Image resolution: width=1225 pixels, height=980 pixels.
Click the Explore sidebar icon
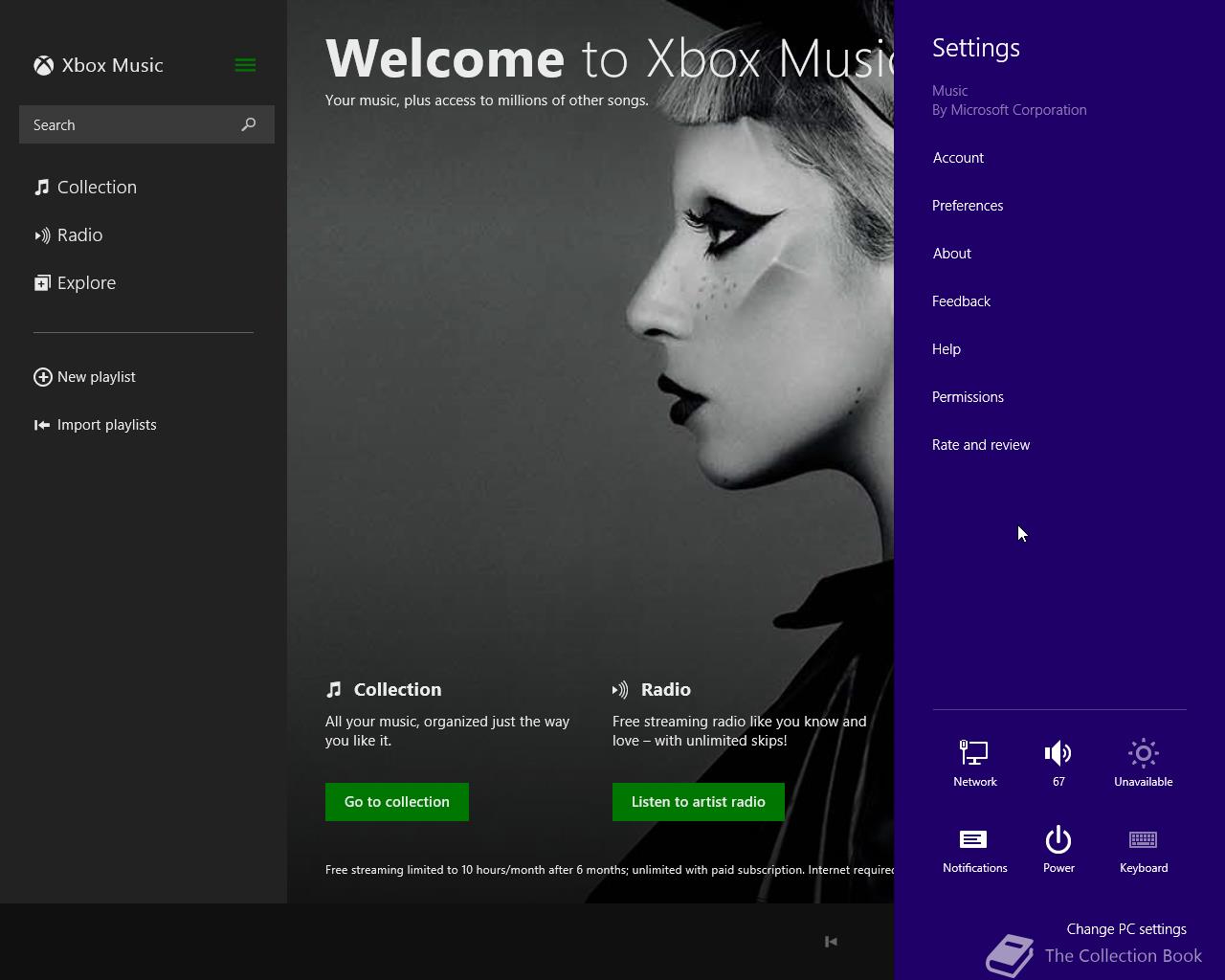[x=42, y=282]
